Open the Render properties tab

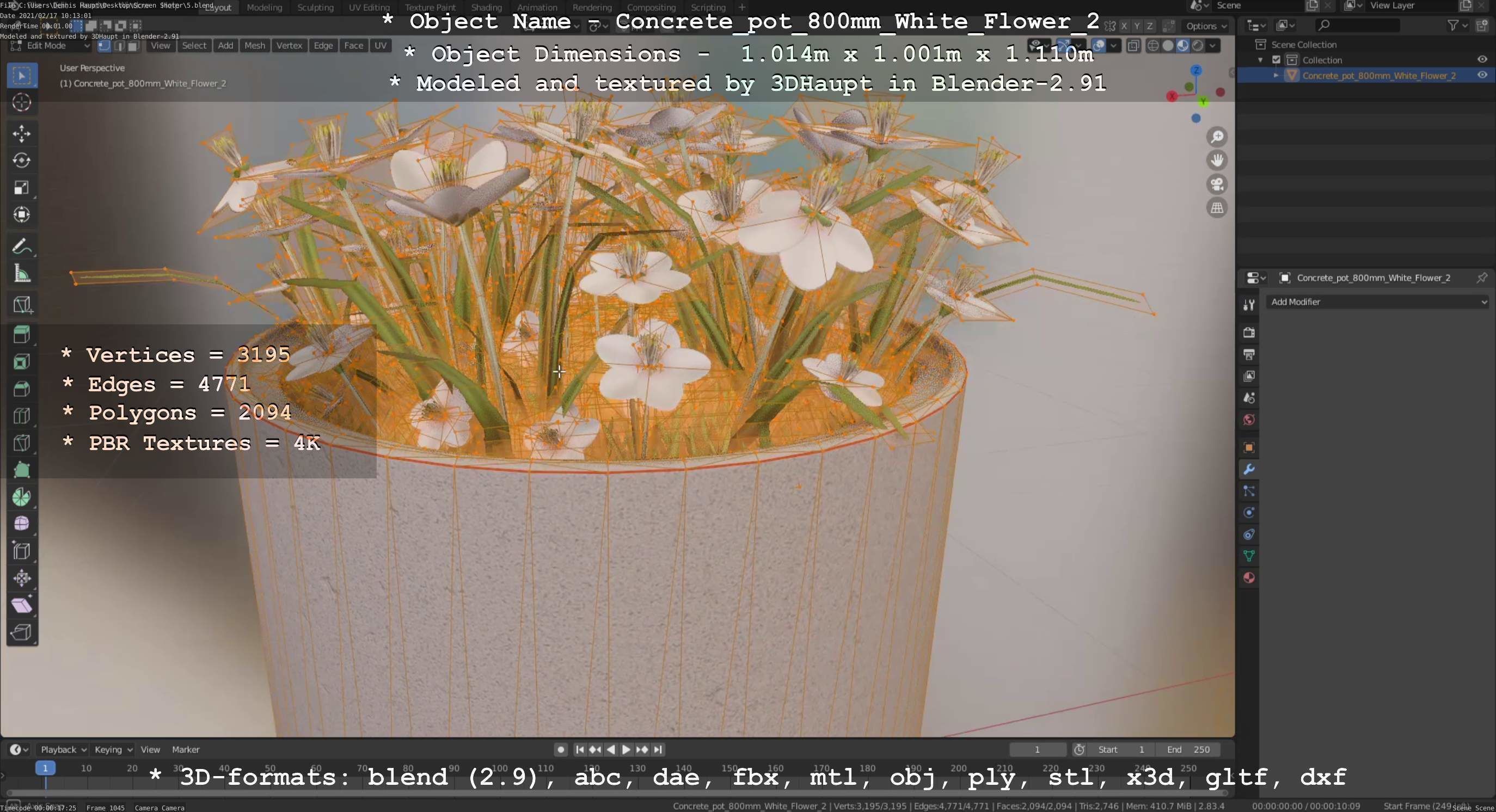coord(1249,332)
